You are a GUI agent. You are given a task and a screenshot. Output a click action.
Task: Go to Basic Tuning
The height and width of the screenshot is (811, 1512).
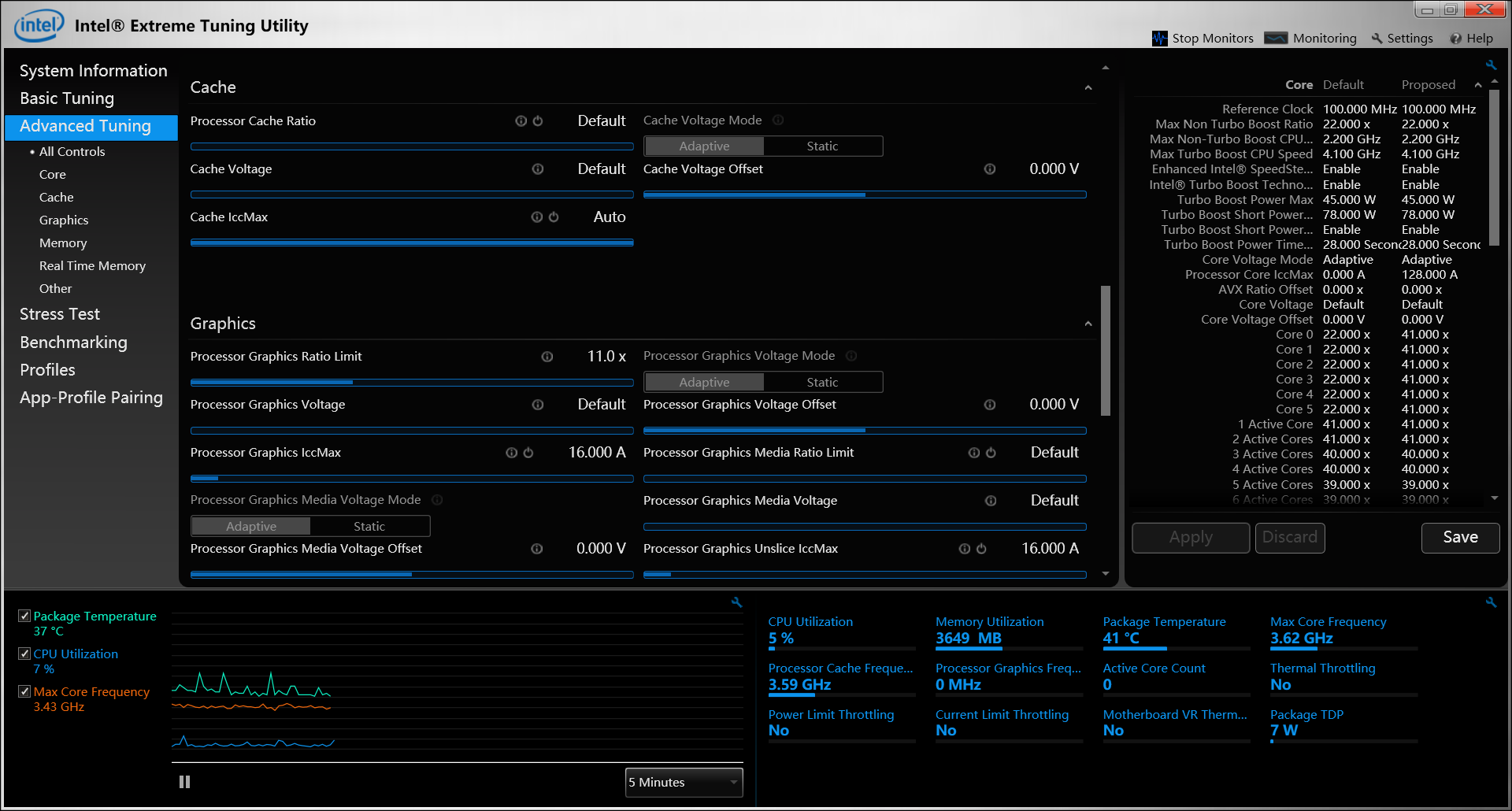click(67, 98)
